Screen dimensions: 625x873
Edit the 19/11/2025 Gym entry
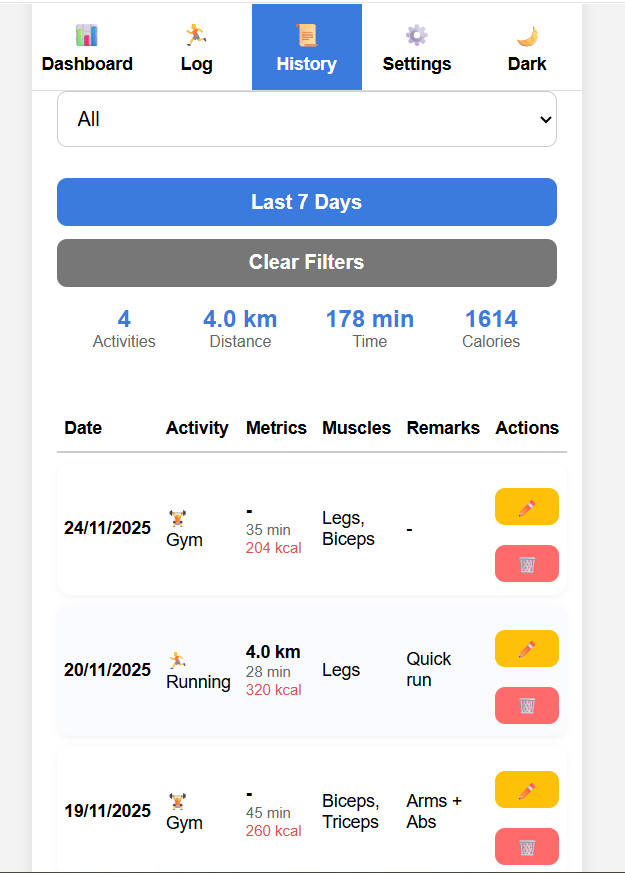[x=526, y=790]
